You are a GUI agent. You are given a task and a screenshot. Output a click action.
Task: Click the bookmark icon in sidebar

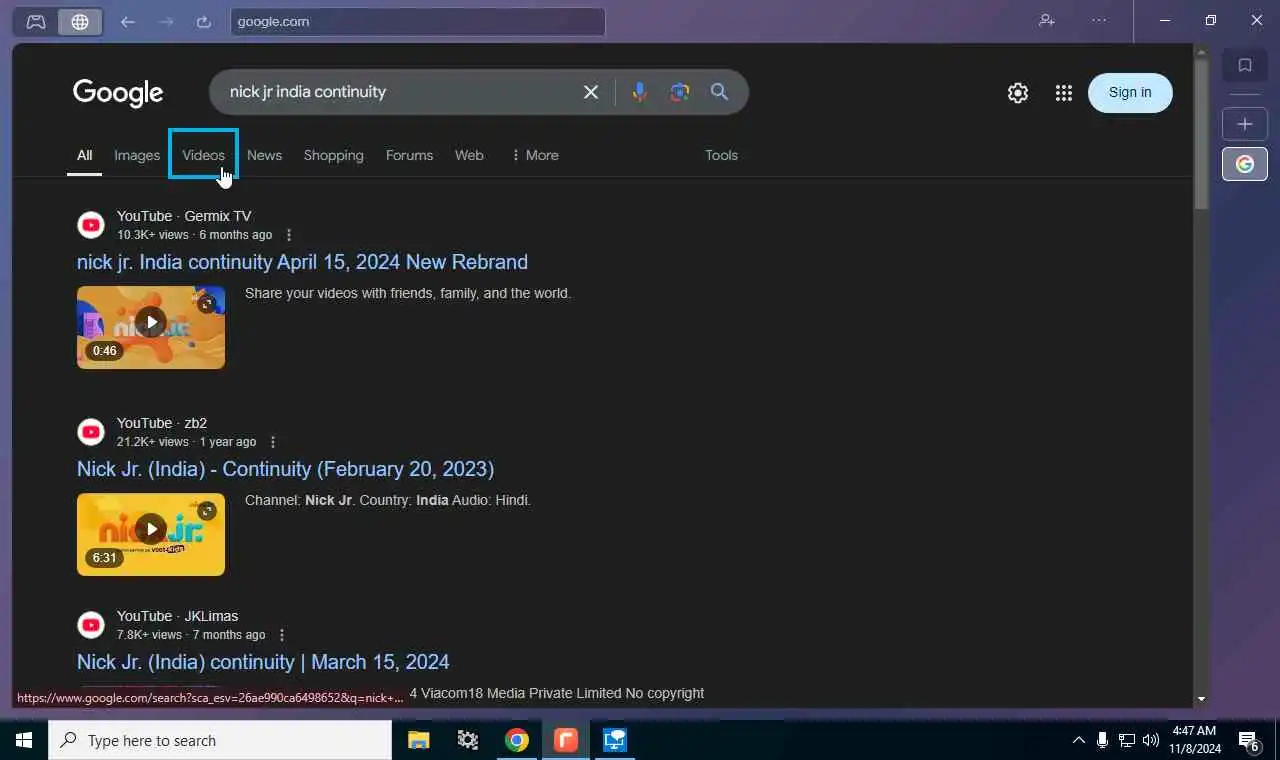point(1245,65)
